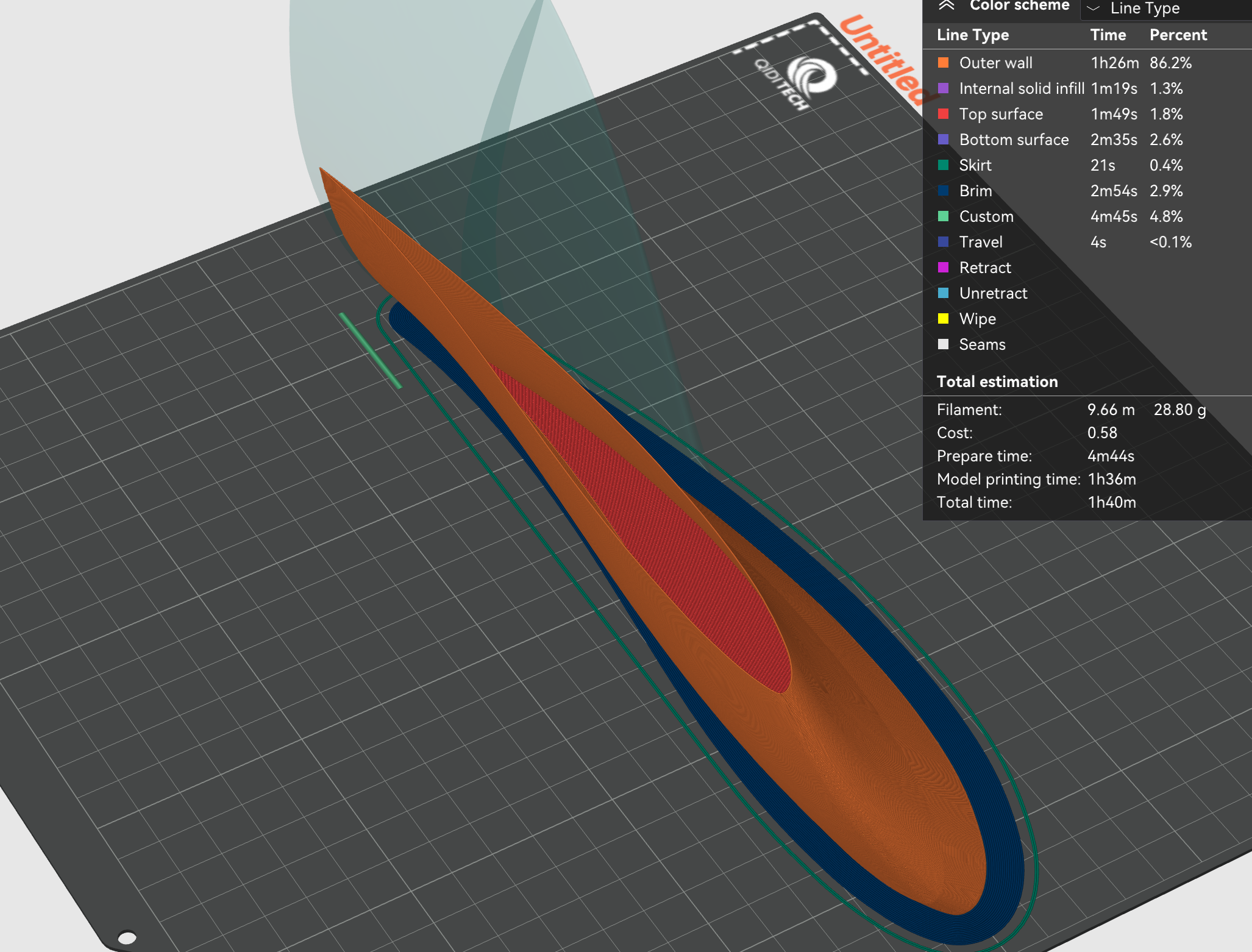Select the Bottom surface legend entry
1252x952 pixels.
tap(1014, 140)
